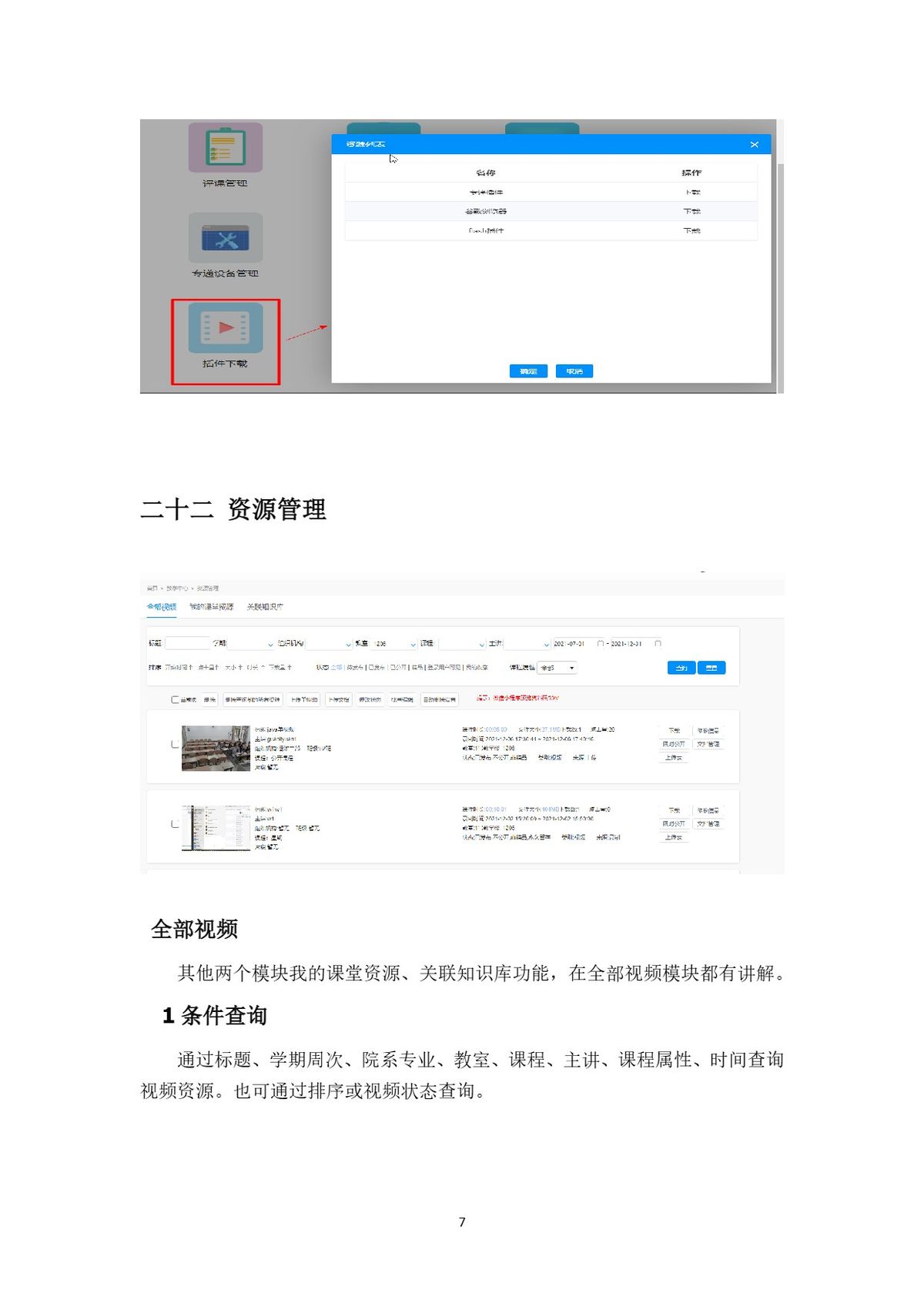Select the second video's checkbox
Screen dimensions: 924x1307
coord(175,824)
